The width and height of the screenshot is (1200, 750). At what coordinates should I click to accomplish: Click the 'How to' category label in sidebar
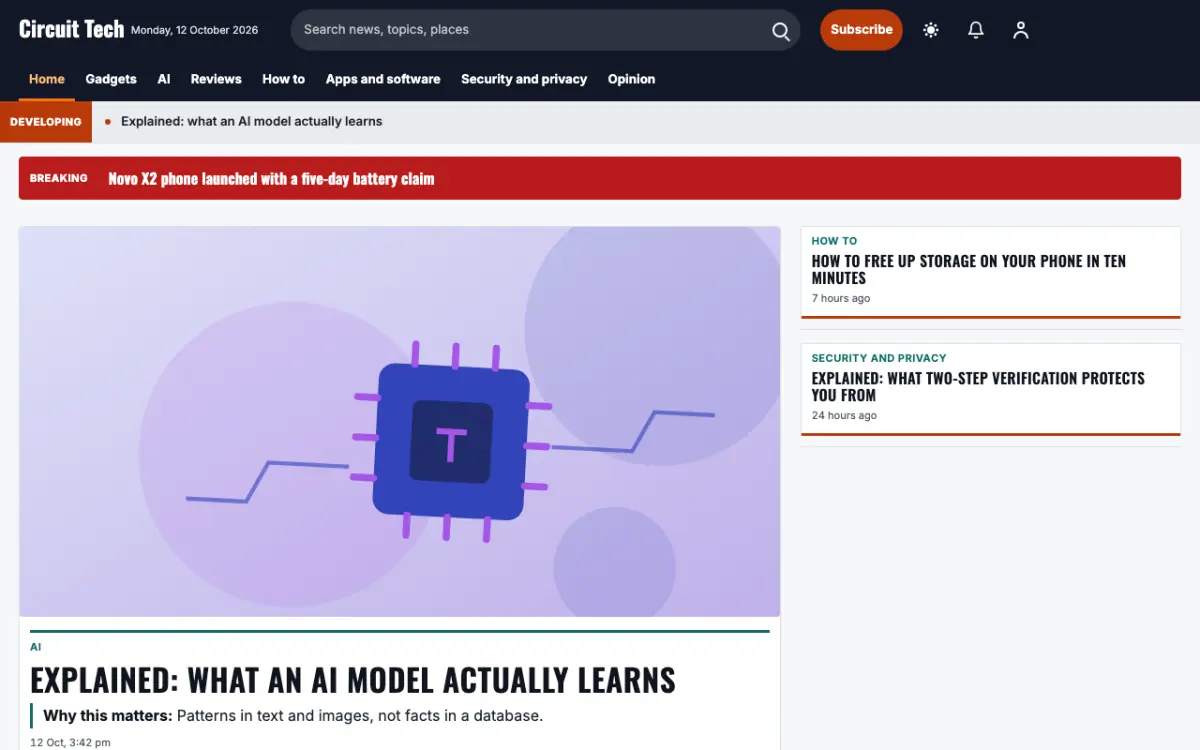pyautogui.click(x=834, y=241)
